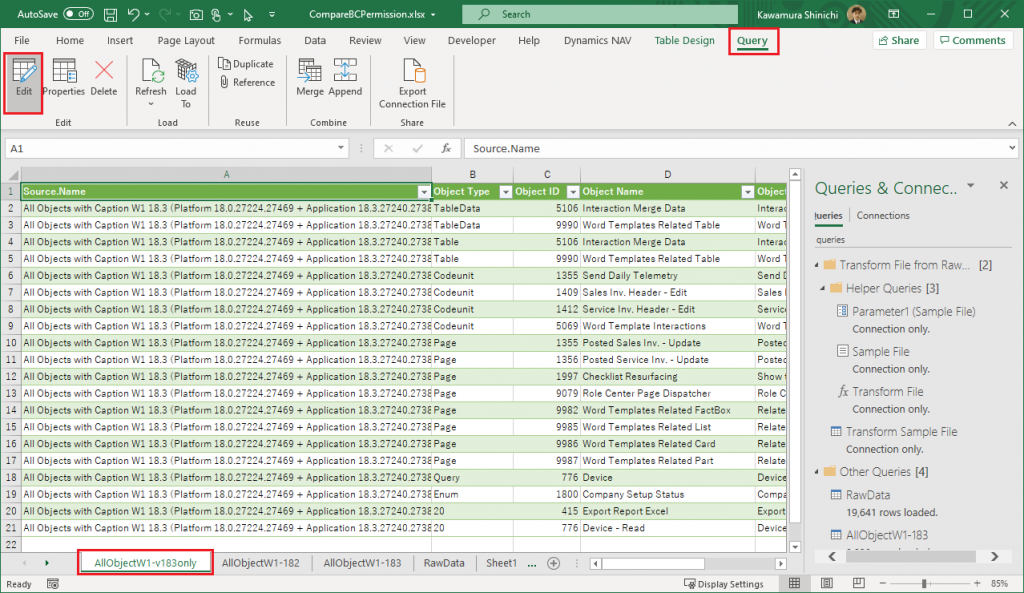Click the horizontal sheet scrollbar thumb
This screenshot has height=593, width=1024.
click(653, 564)
